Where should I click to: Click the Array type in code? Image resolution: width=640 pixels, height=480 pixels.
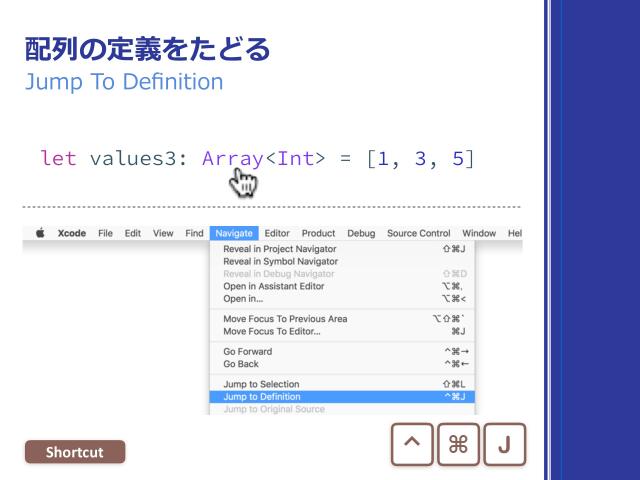[233, 158]
